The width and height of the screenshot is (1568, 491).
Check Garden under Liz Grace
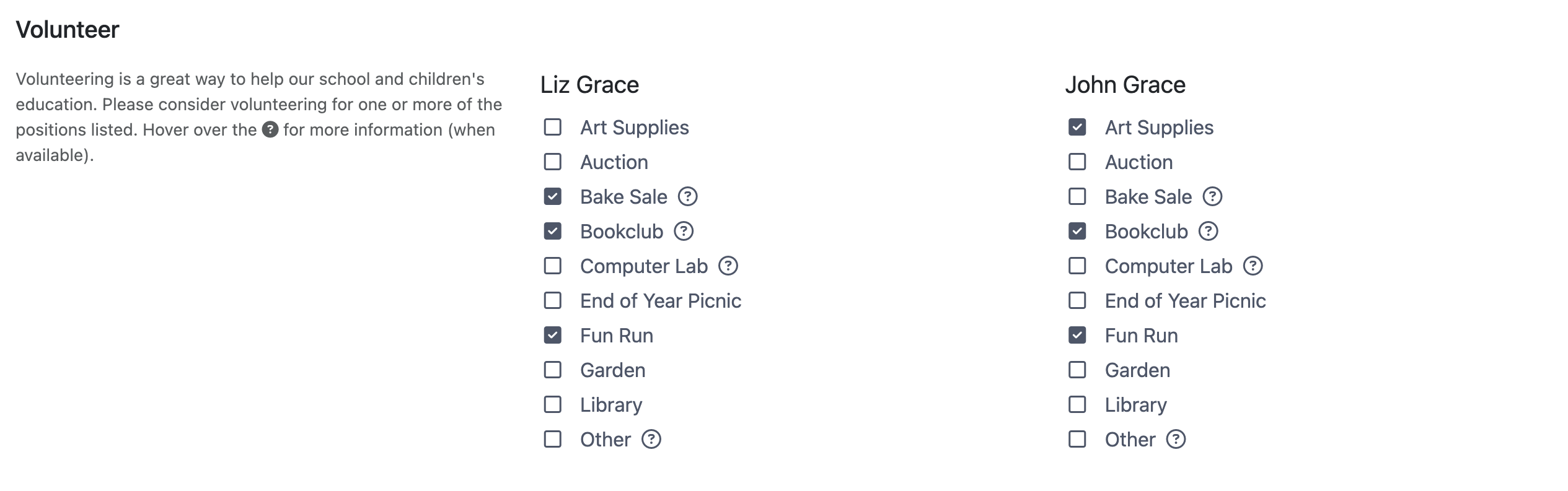coord(553,370)
